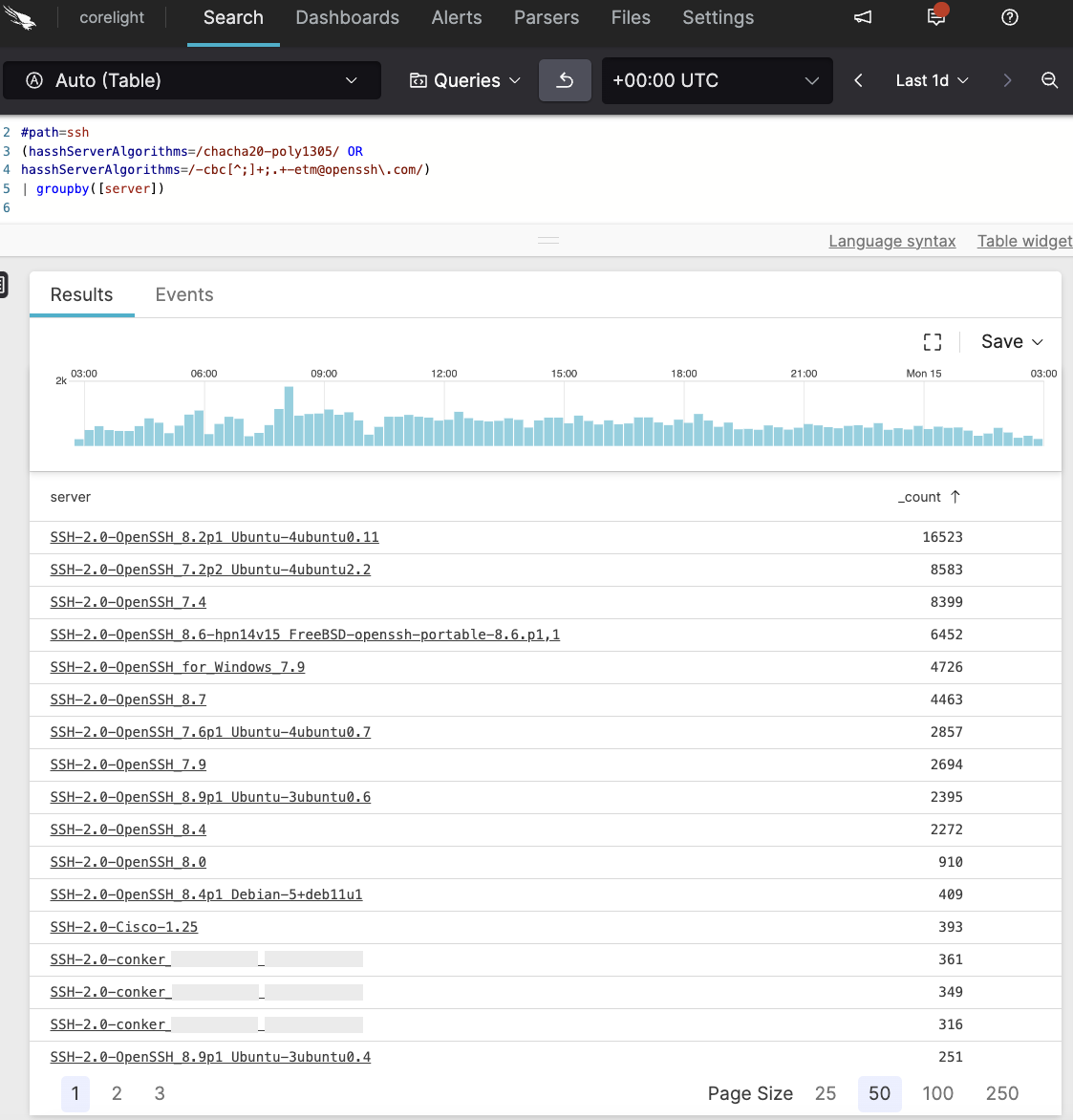
Task: Click the undo arrow next to Queries
Action: [565, 80]
